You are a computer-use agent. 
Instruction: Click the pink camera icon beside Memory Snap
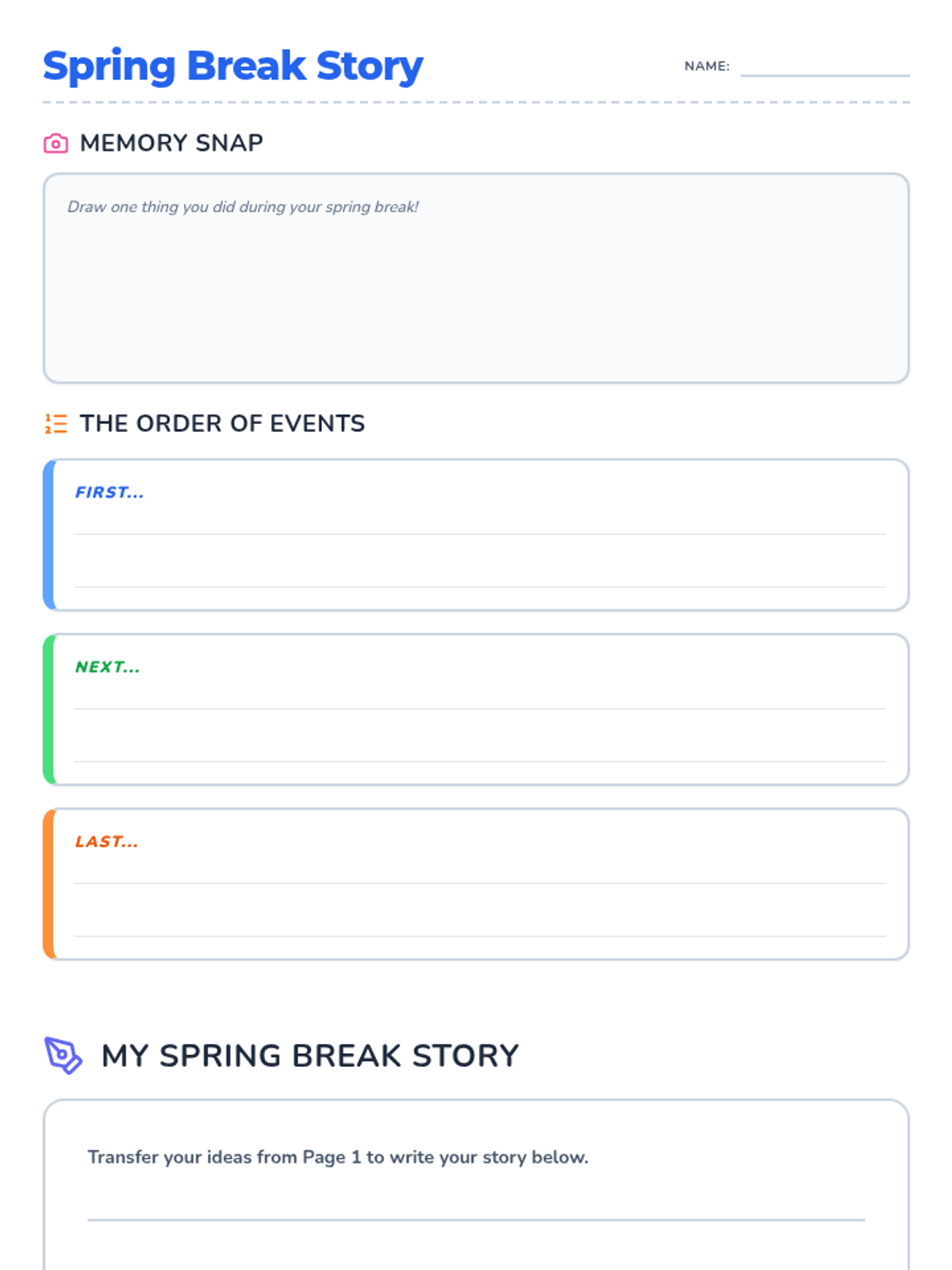point(56,143)
